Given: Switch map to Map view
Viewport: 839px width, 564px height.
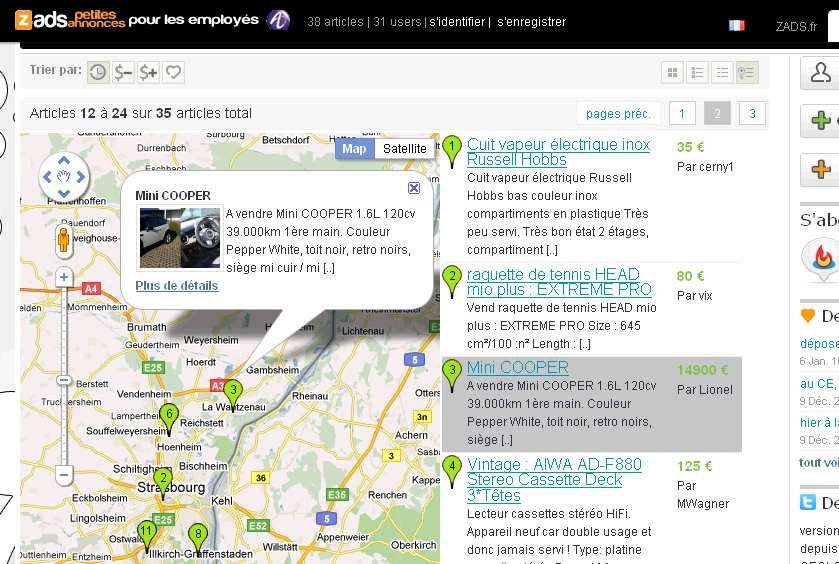Looking at the screenshot, I should click(x=355, y=148).
